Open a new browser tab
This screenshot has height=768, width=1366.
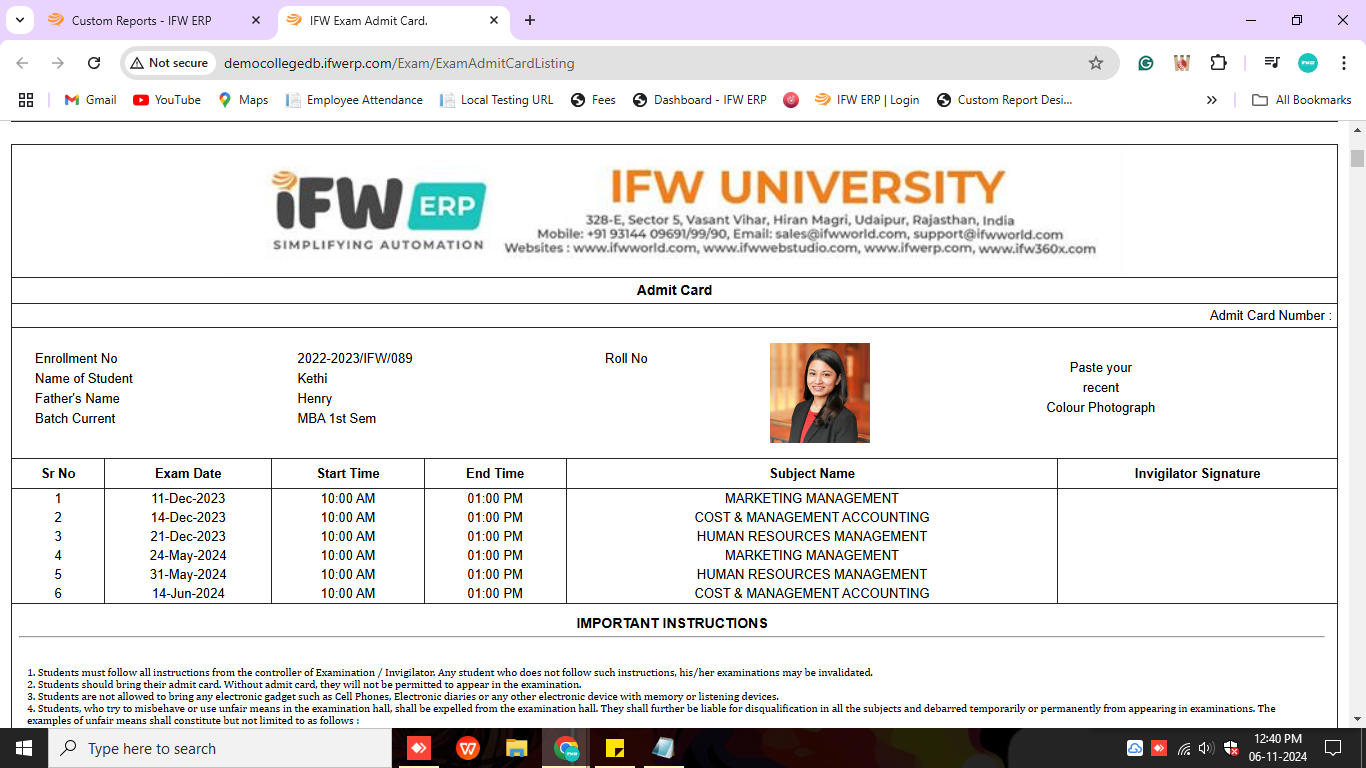tap(530, 20)
